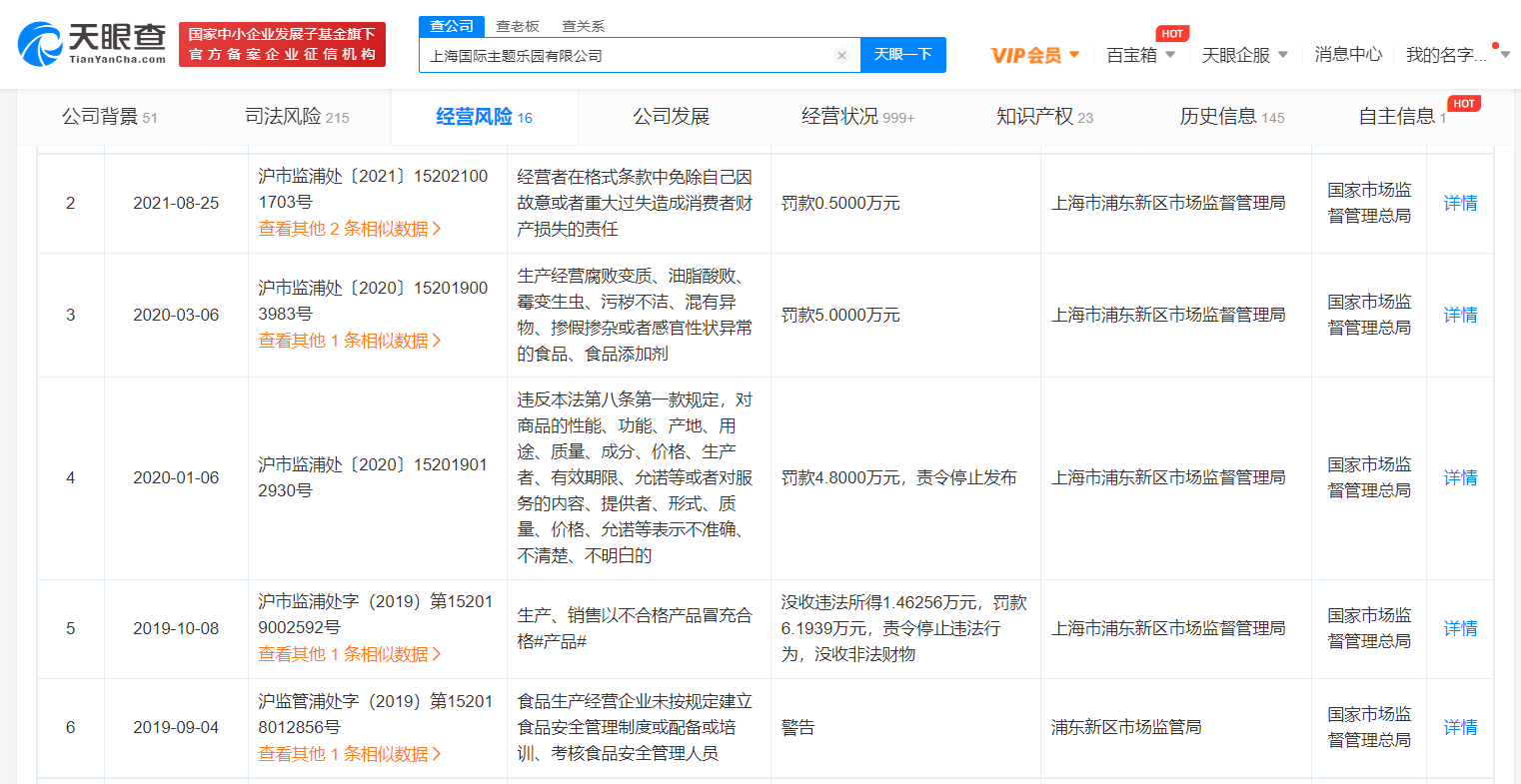Click row 6 source 国家市场监督管理总局
Screen dimensions: 1521x784
coord(1369,727)
